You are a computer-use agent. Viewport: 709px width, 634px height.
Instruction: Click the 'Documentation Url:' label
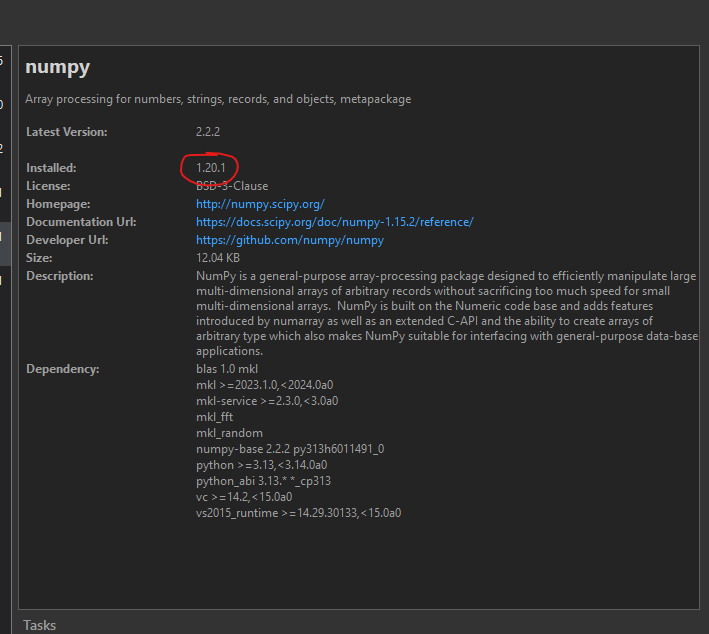coord(81,222)
